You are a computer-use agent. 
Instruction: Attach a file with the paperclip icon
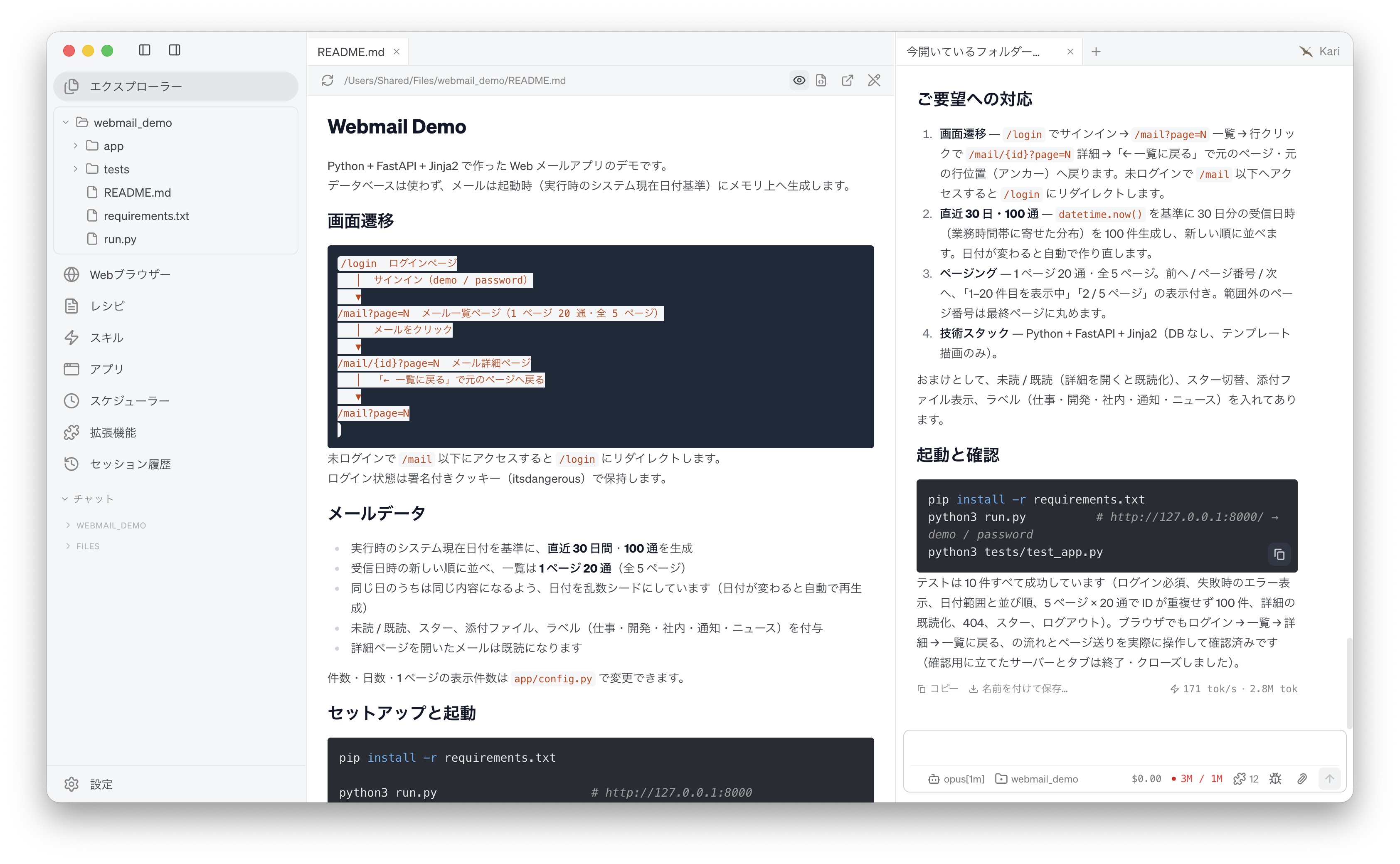click(x=1302, y=780)
